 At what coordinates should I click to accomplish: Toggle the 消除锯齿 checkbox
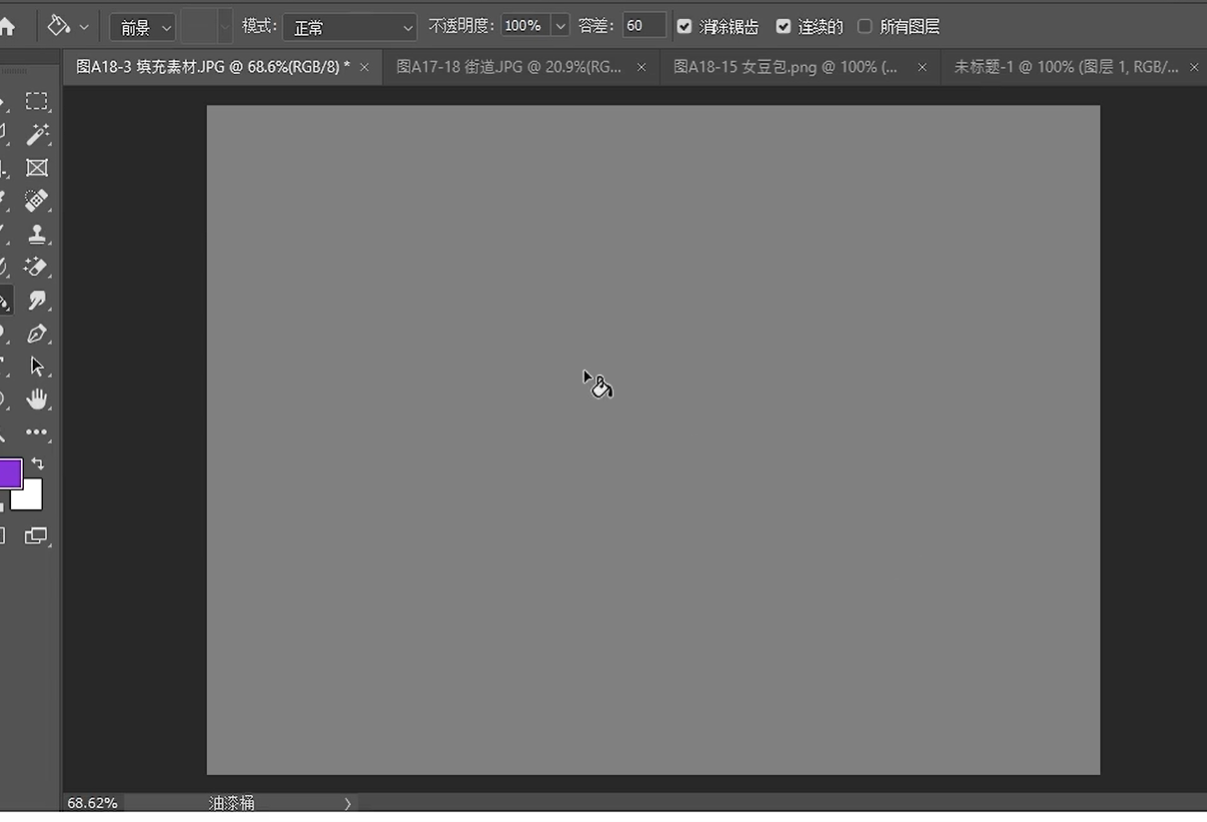point(684,27)
